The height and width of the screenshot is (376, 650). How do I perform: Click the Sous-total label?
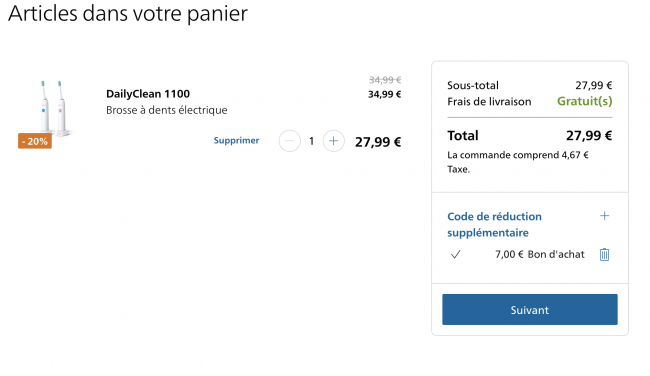point(473,85)
